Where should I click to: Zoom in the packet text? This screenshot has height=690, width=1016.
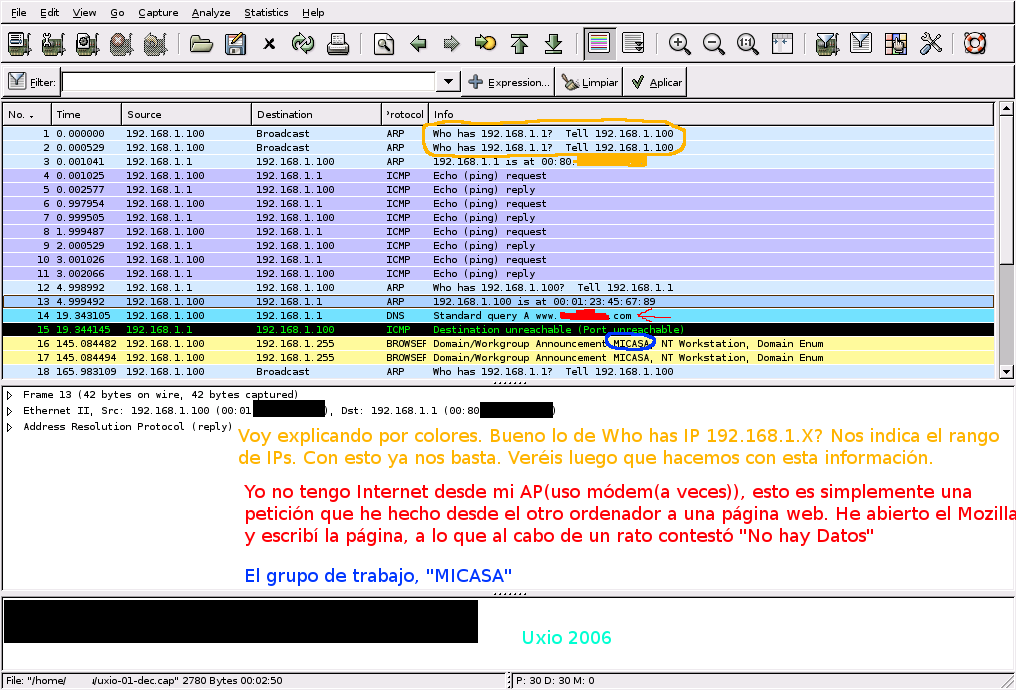coord(679,44)
